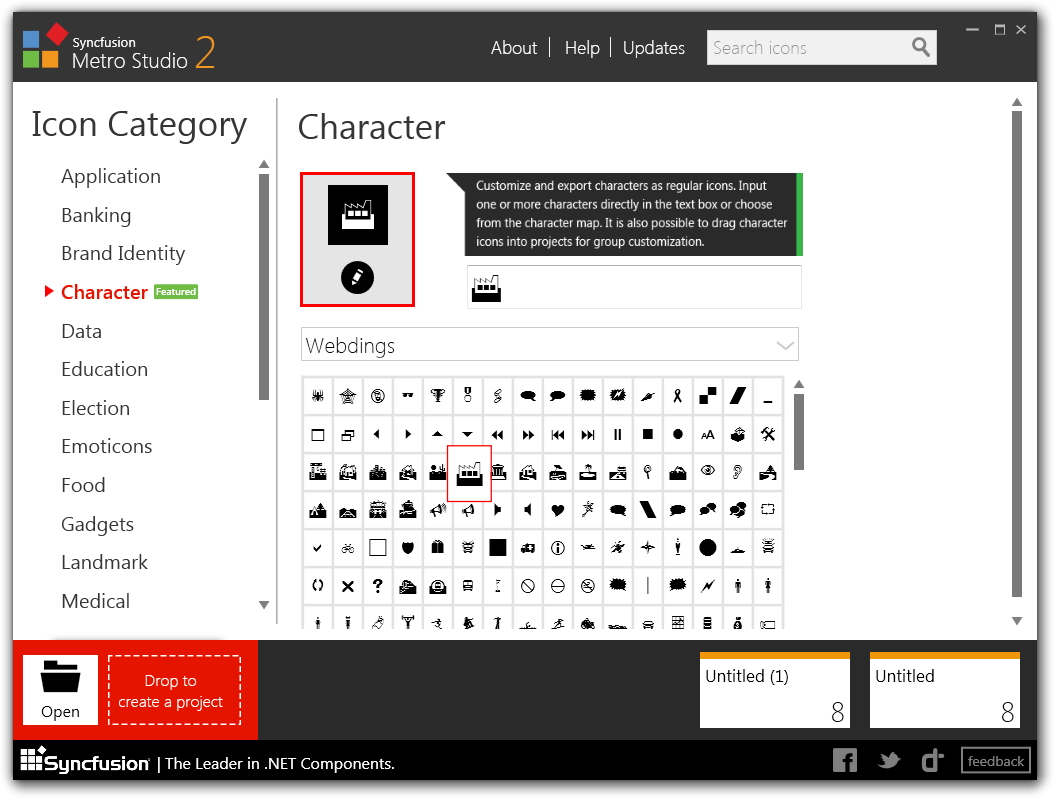Select the Election category
This screenshot has height=799, width=1054.
(95, 408)
